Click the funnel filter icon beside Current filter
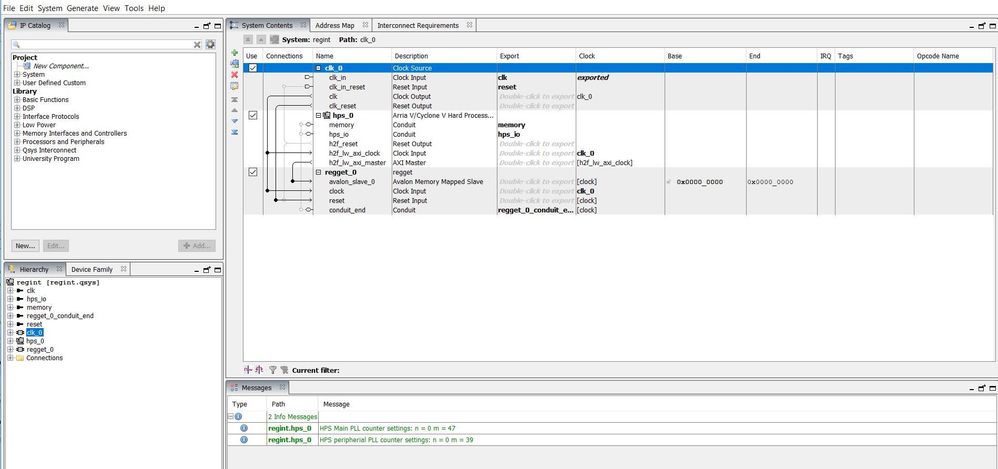Image resolution: width=998 pixels, height=469 pixels. click(272, 370)
